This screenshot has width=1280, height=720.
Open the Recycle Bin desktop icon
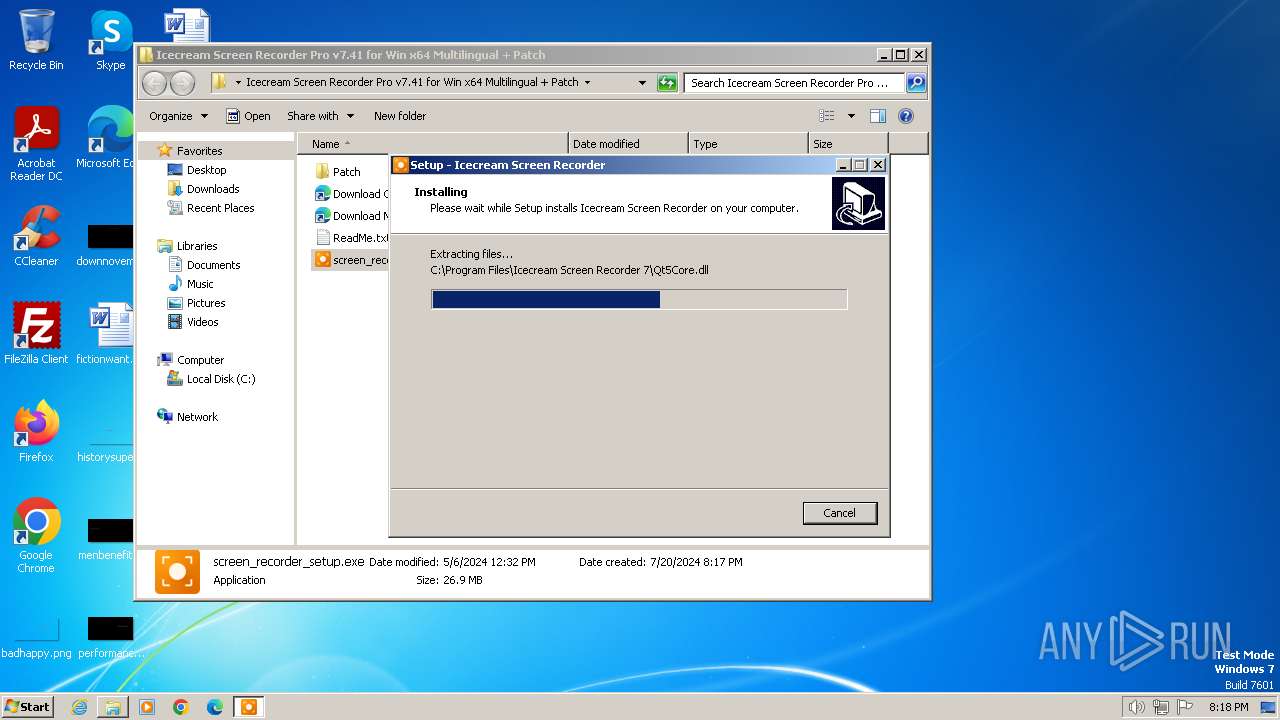(36, 40)
